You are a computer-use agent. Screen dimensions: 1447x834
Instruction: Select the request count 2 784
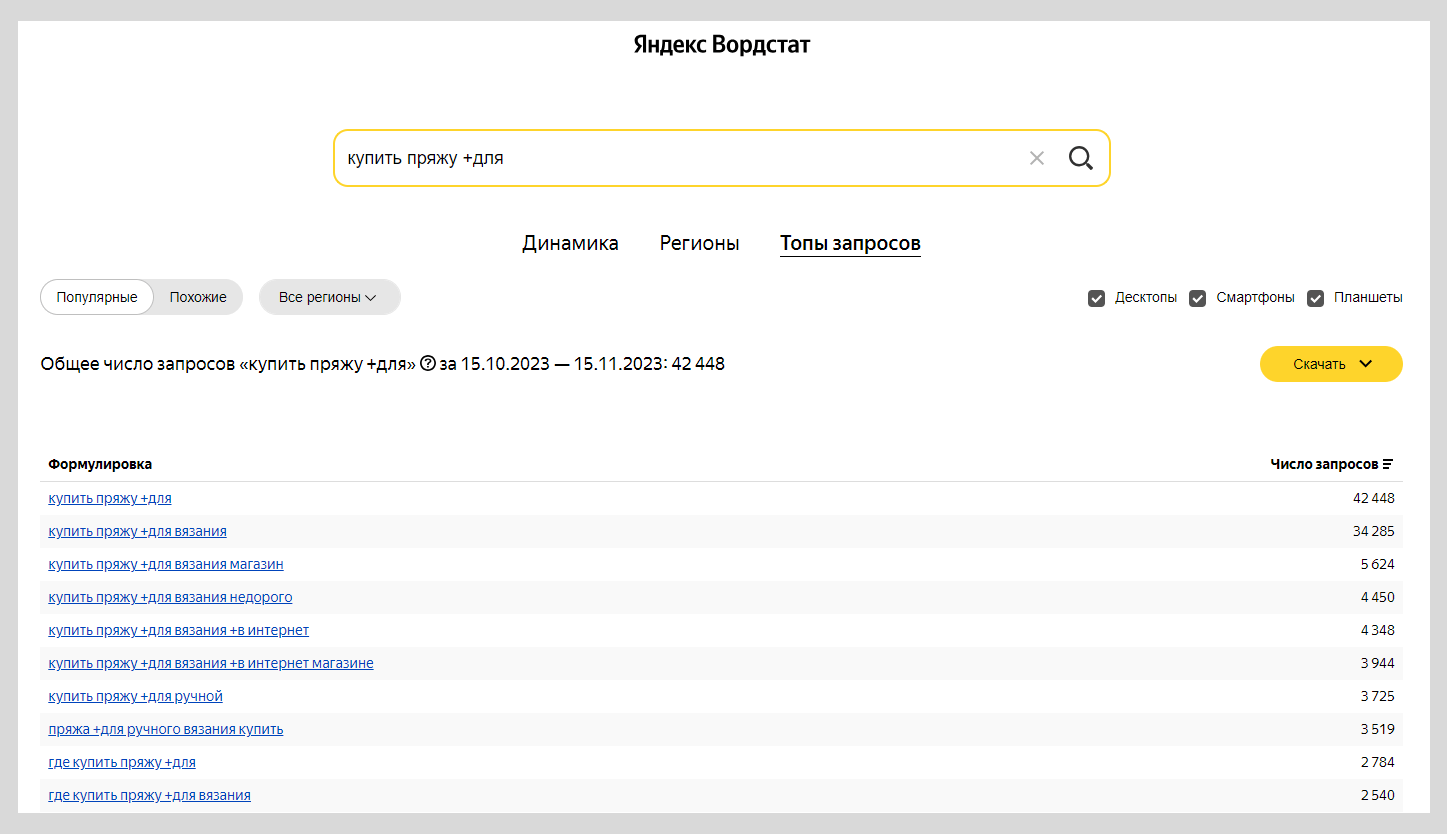point(1378,762)
